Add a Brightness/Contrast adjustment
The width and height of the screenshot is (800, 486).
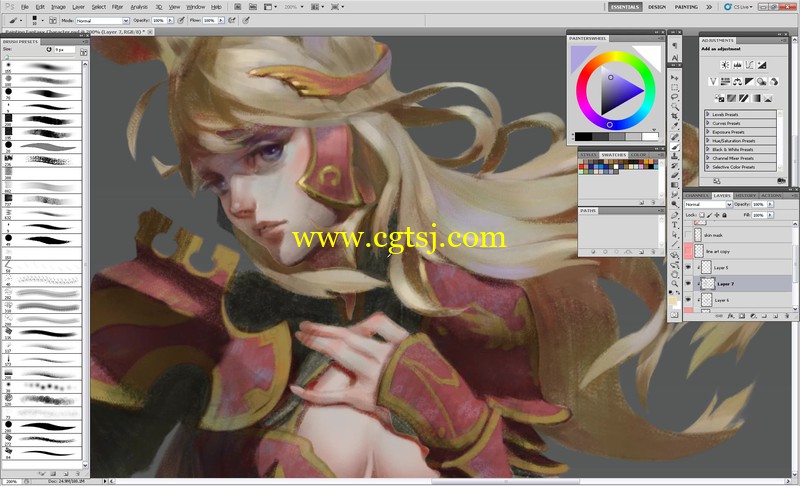point(725,65)
